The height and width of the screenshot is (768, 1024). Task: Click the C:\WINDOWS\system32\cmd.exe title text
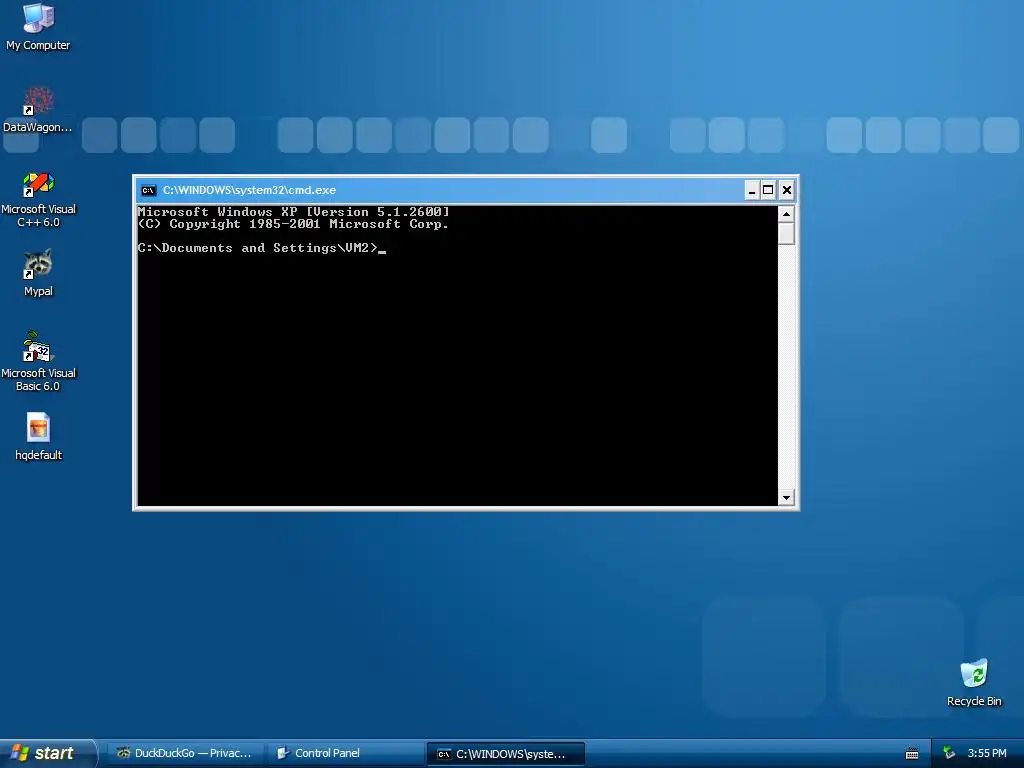pos(249,190)
